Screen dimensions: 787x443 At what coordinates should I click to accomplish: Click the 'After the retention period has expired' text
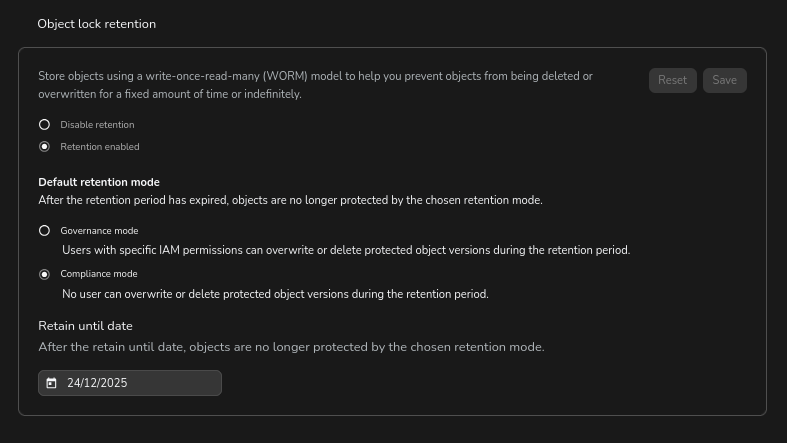(x=290, y=200)
